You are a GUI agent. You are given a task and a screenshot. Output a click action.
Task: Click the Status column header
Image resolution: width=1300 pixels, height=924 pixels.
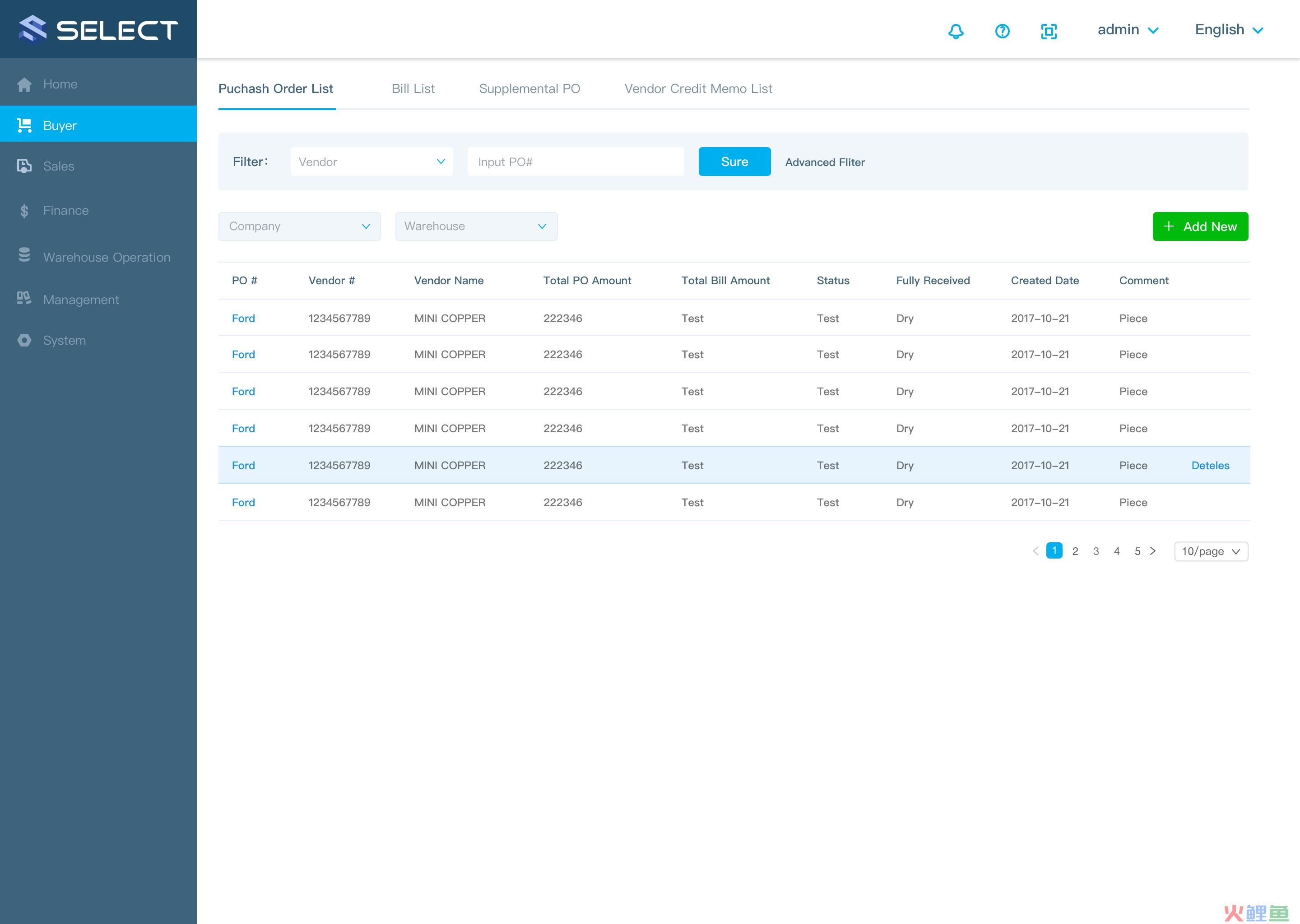pos(833,281)
